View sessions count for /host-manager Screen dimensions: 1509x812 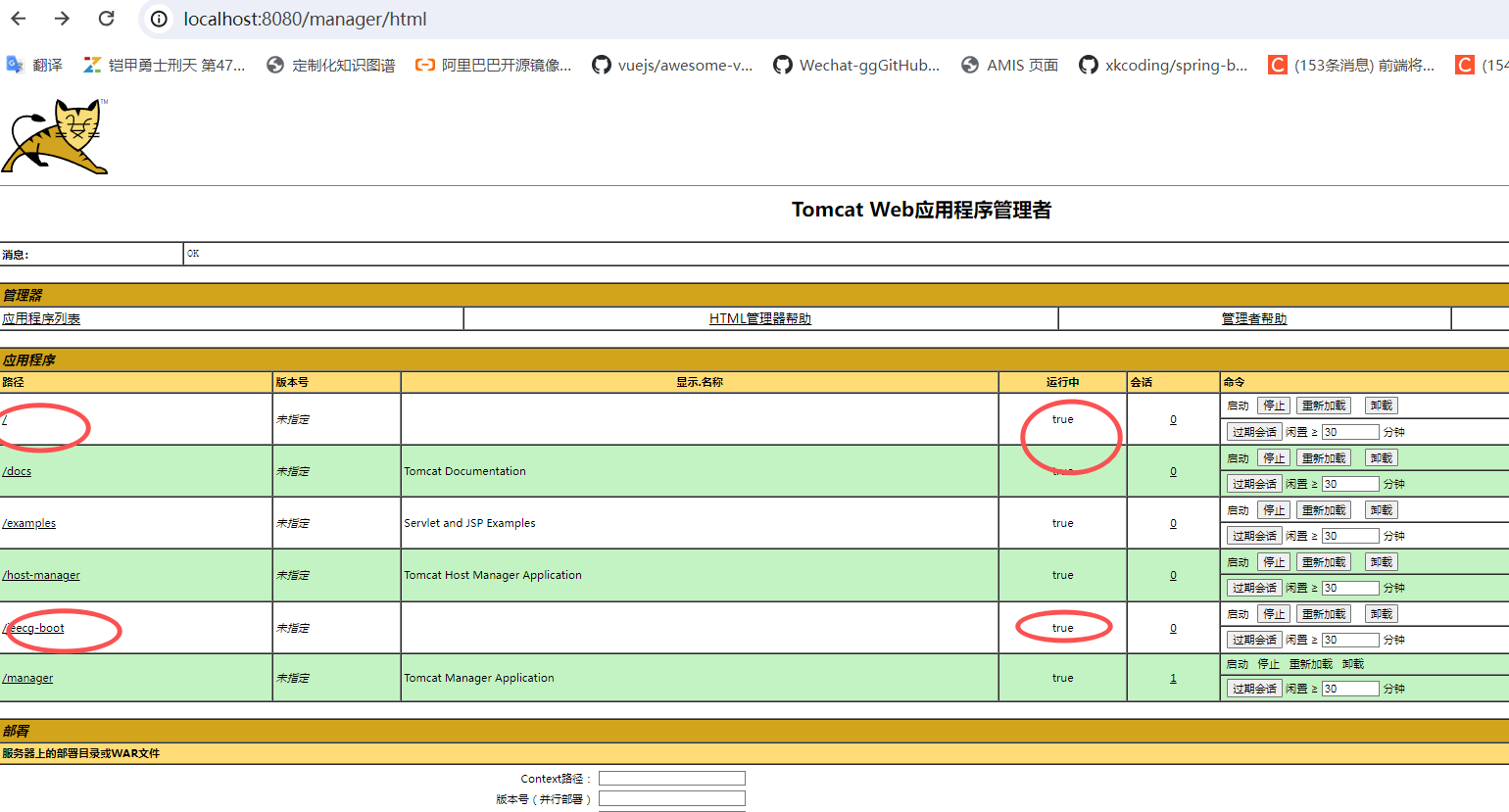[x=1173, y=575]
